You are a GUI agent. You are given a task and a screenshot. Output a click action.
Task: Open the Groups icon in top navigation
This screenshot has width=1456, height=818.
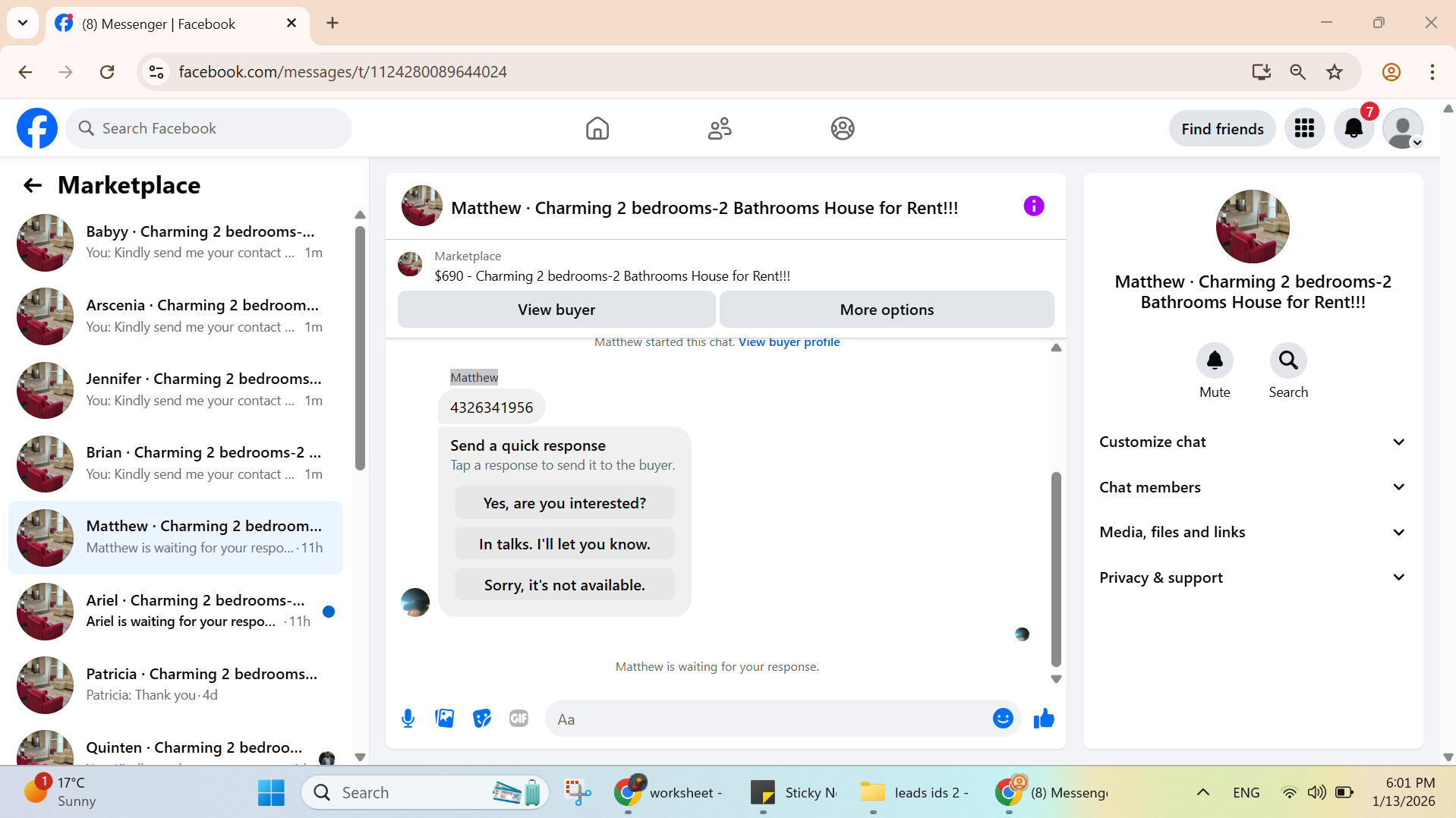point(843,128)
